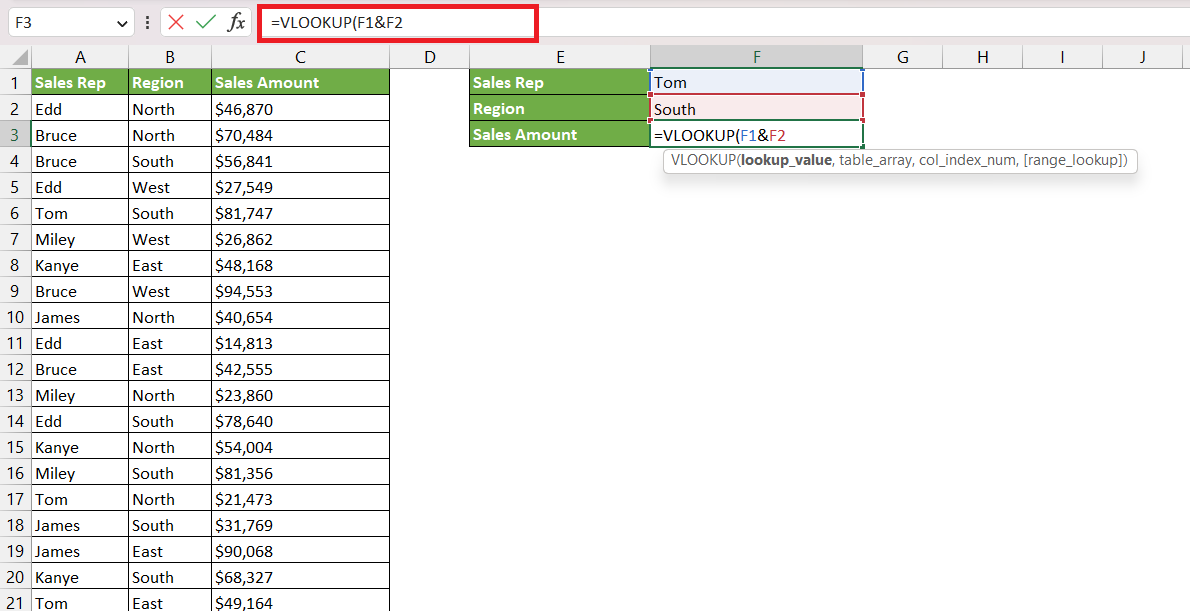Click the VLOOKUP function name in tooltip
The height and width of the screenshot is (611, 1190).
click(704, 161)
